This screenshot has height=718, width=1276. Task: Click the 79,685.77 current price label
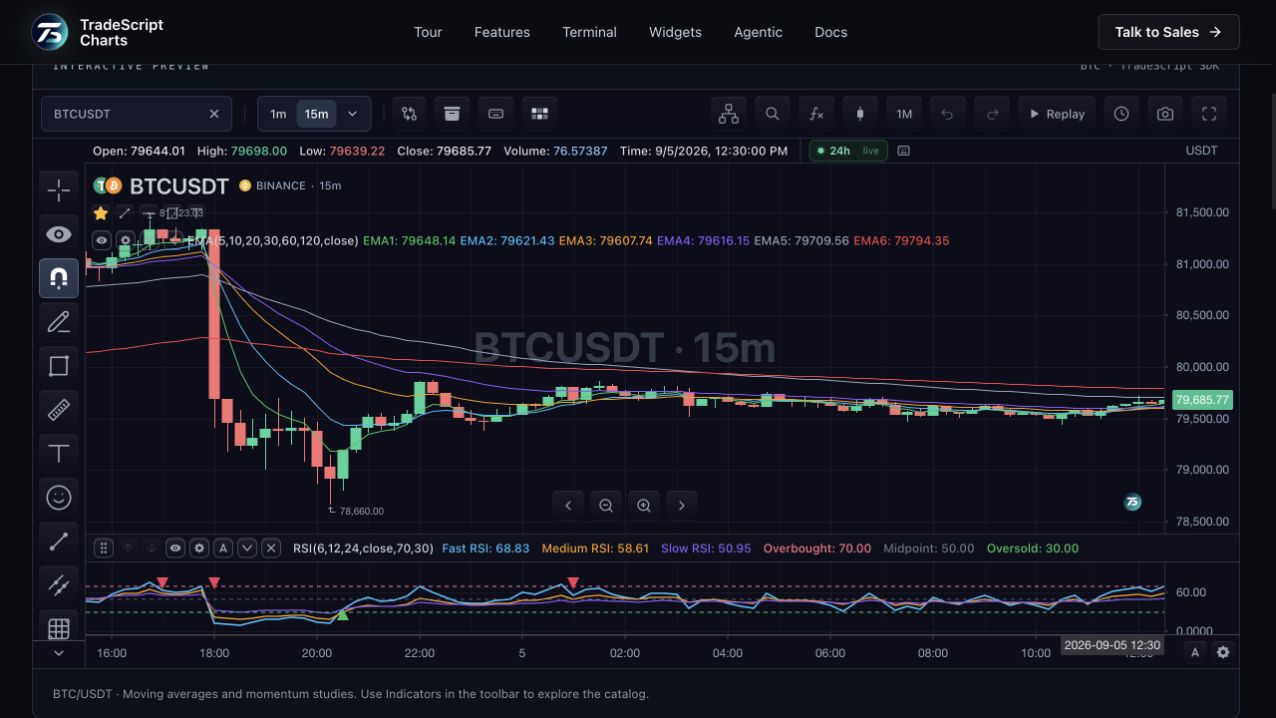pos(1203,400)
